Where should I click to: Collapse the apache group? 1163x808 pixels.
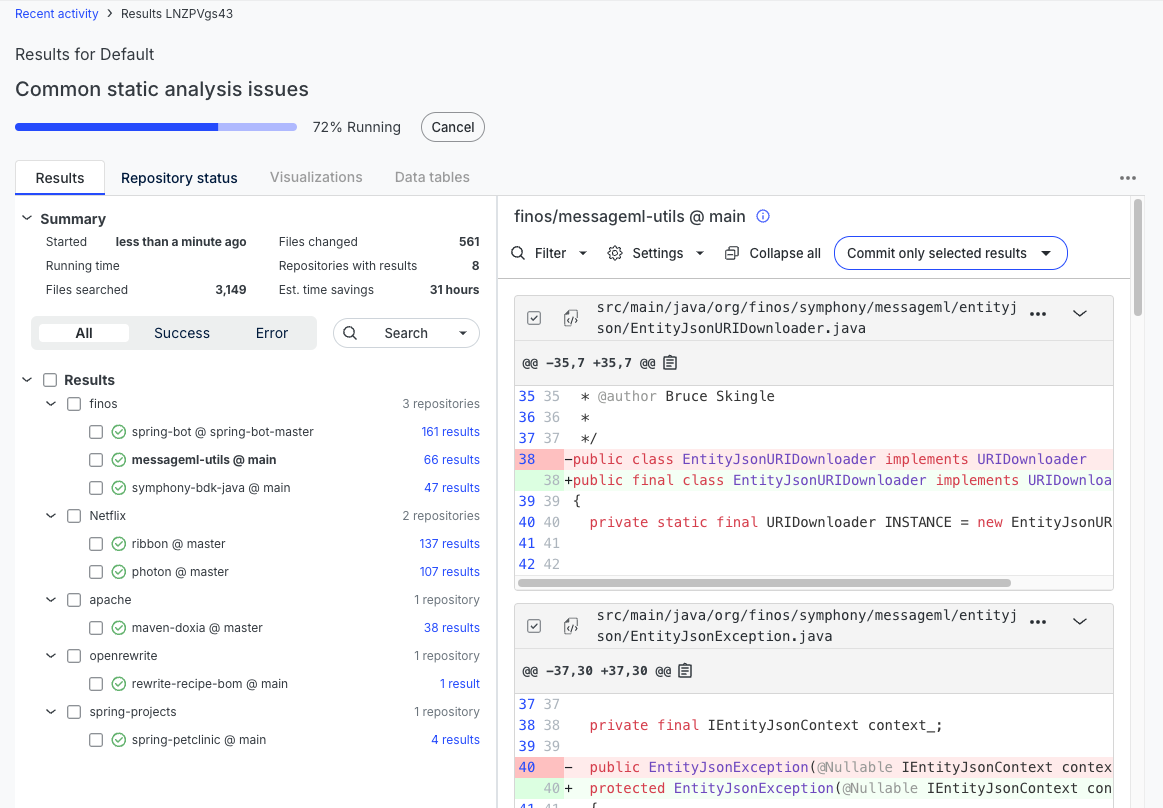click(x=51, y=600)
